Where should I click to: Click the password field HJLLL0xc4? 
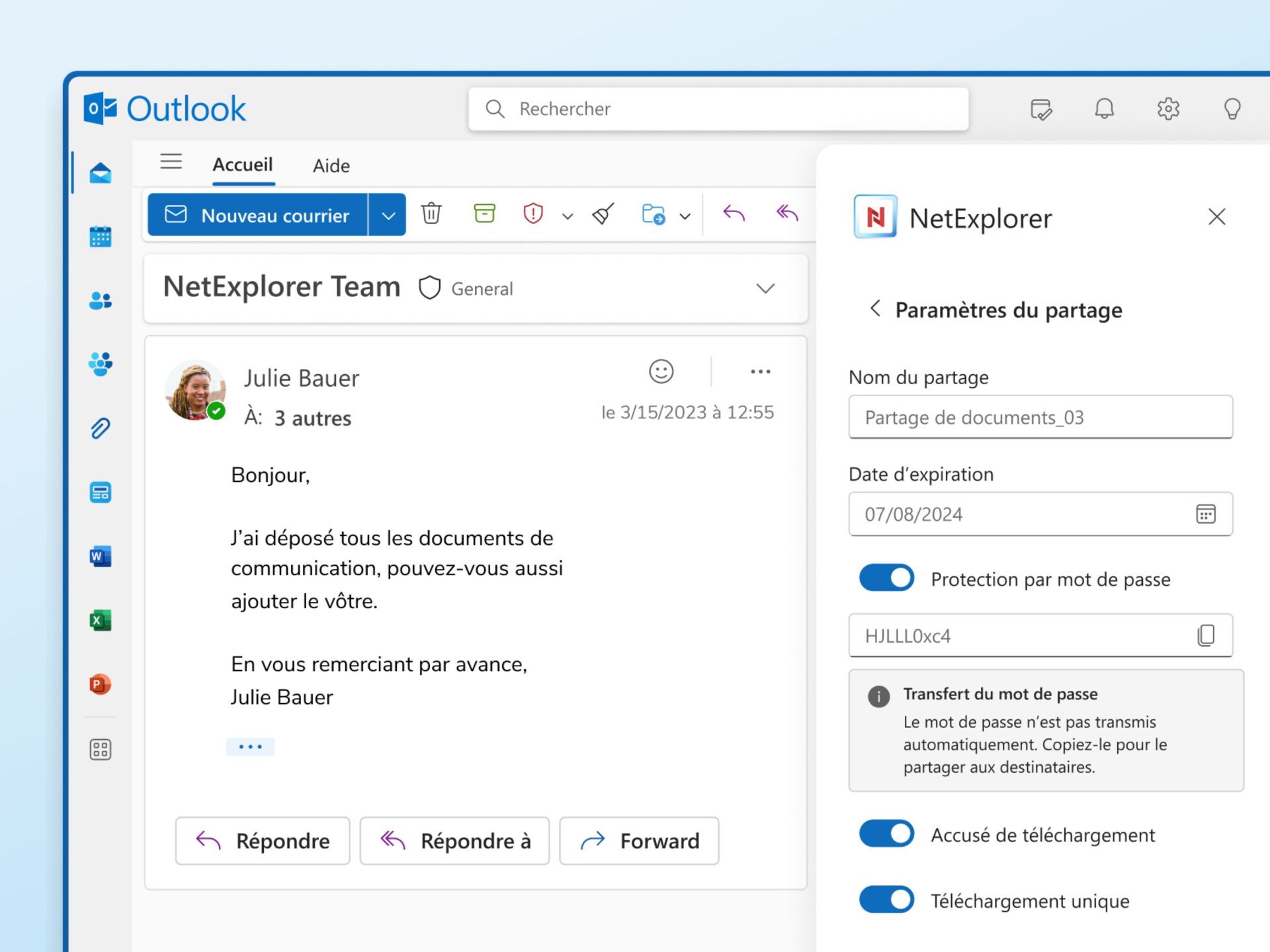[1040, 635]
